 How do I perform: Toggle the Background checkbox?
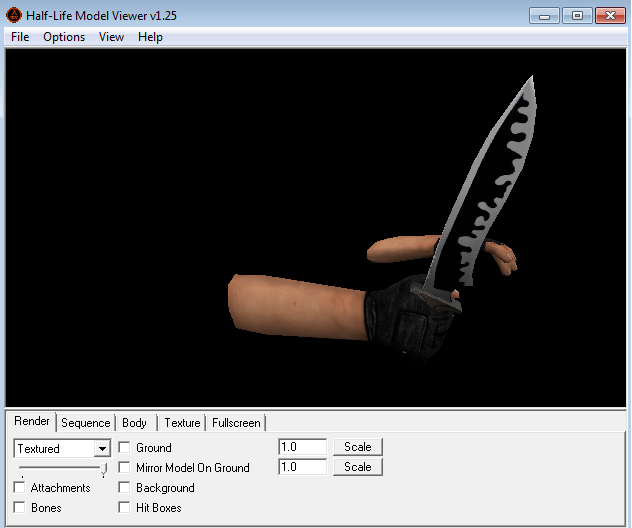coord(124,488)
